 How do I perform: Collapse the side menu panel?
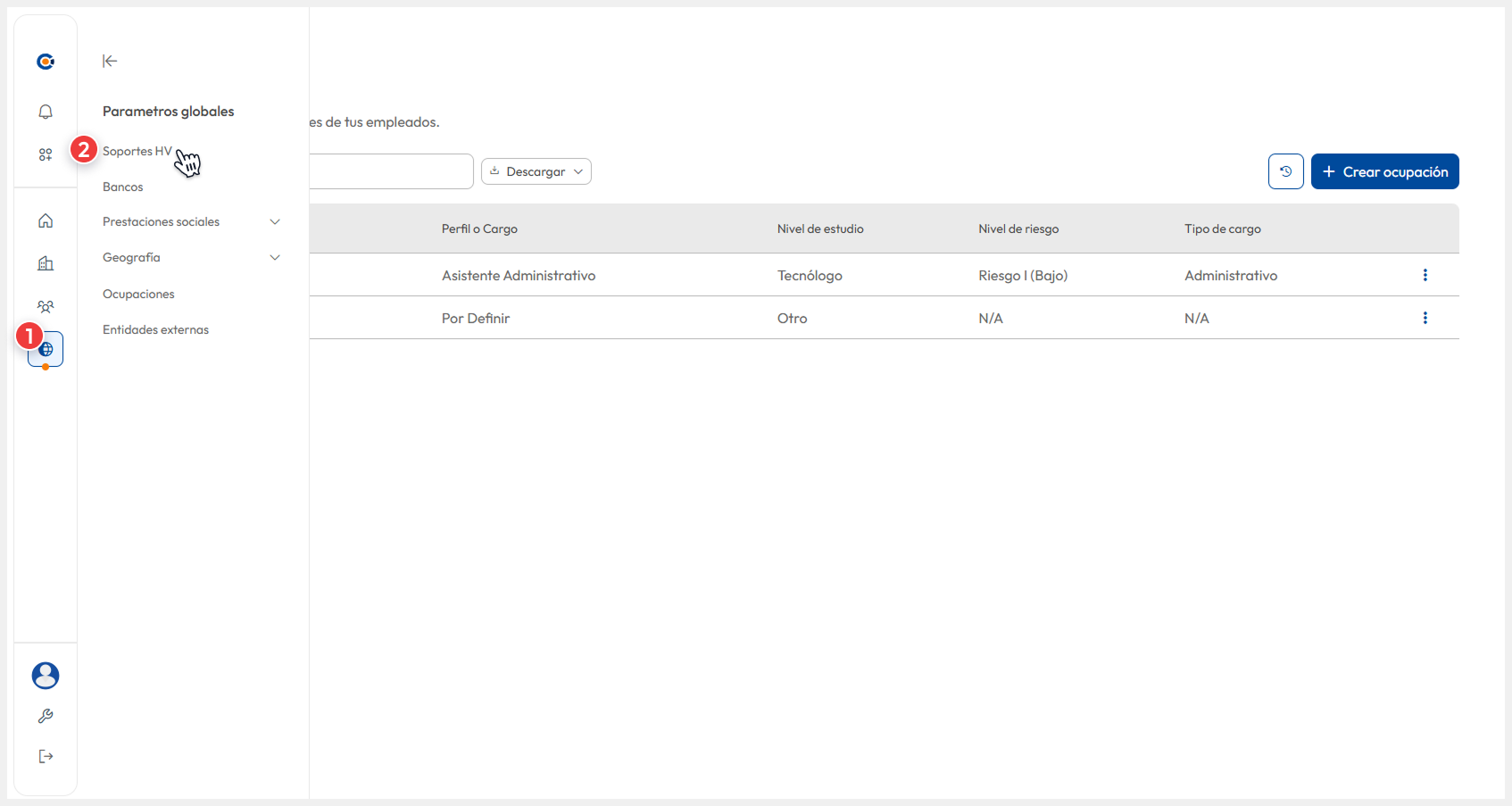110,61
